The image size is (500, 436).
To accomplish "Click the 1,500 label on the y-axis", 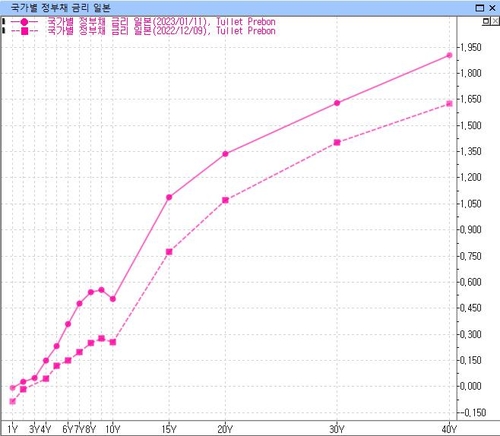I will 471,126.
